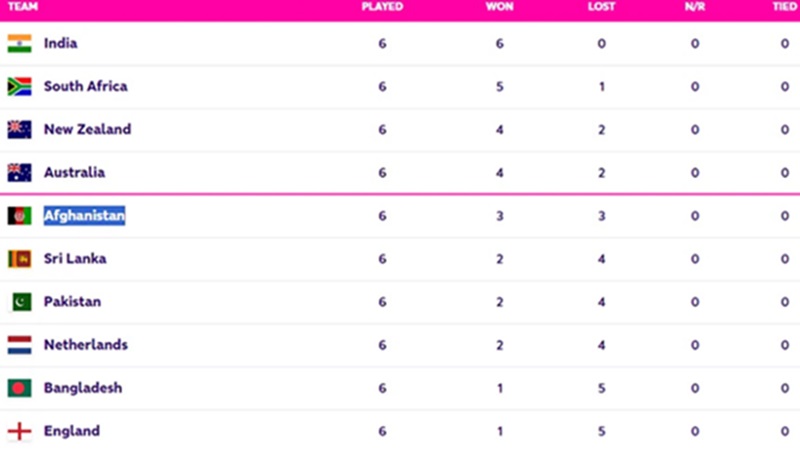Click the WON column header

pyautogui.click(x=500, y=7)
